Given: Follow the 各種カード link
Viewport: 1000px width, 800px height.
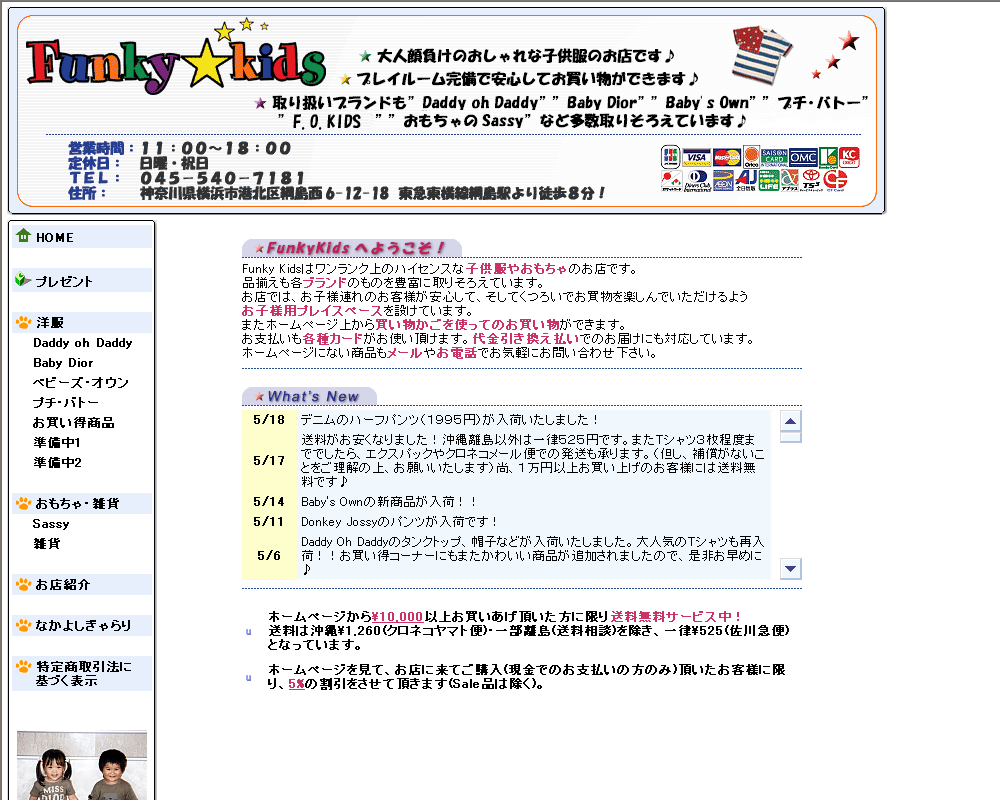Looking at the screenshot, I should (x=333, y=339).
